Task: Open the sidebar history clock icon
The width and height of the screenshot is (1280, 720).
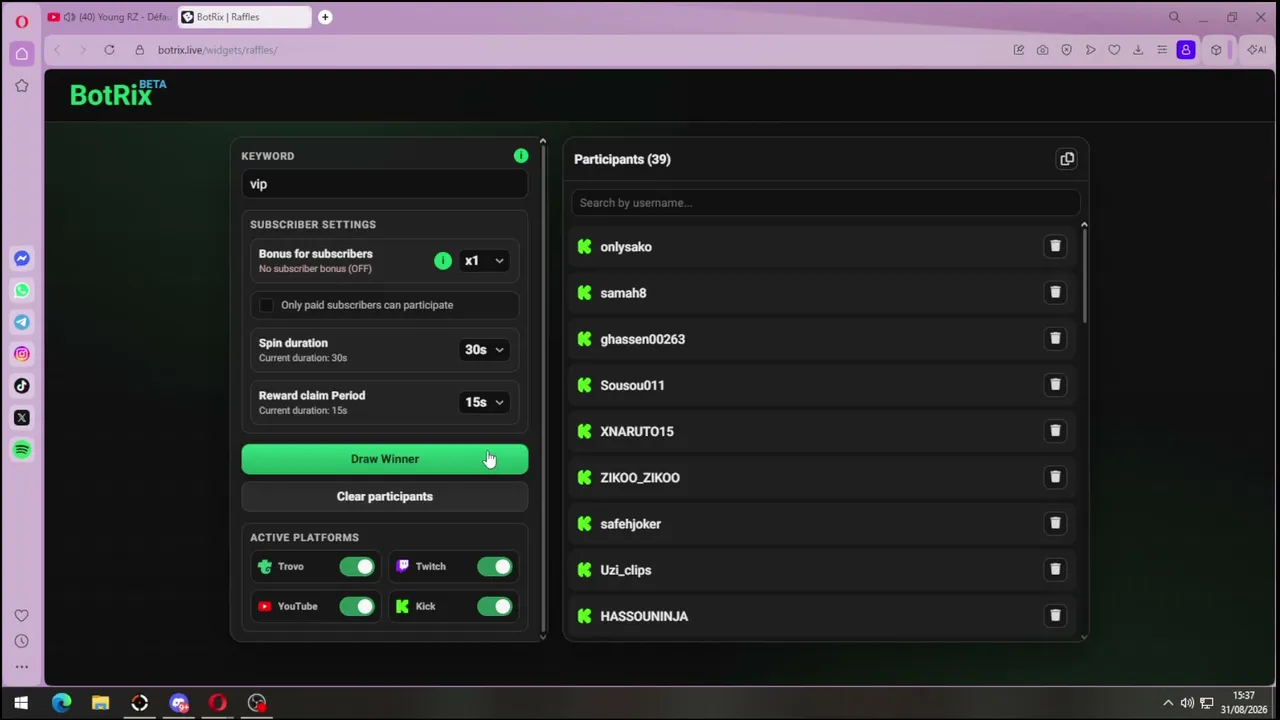Action: coord(21,641)
